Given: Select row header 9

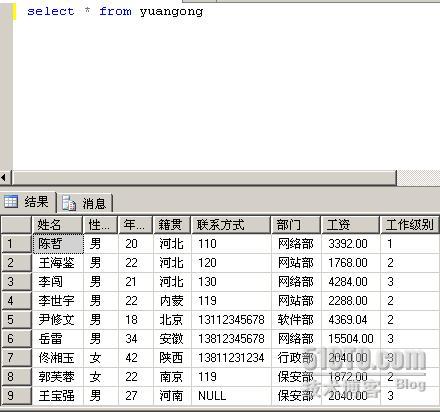Looking at the screenshot, I should point(16,396).
